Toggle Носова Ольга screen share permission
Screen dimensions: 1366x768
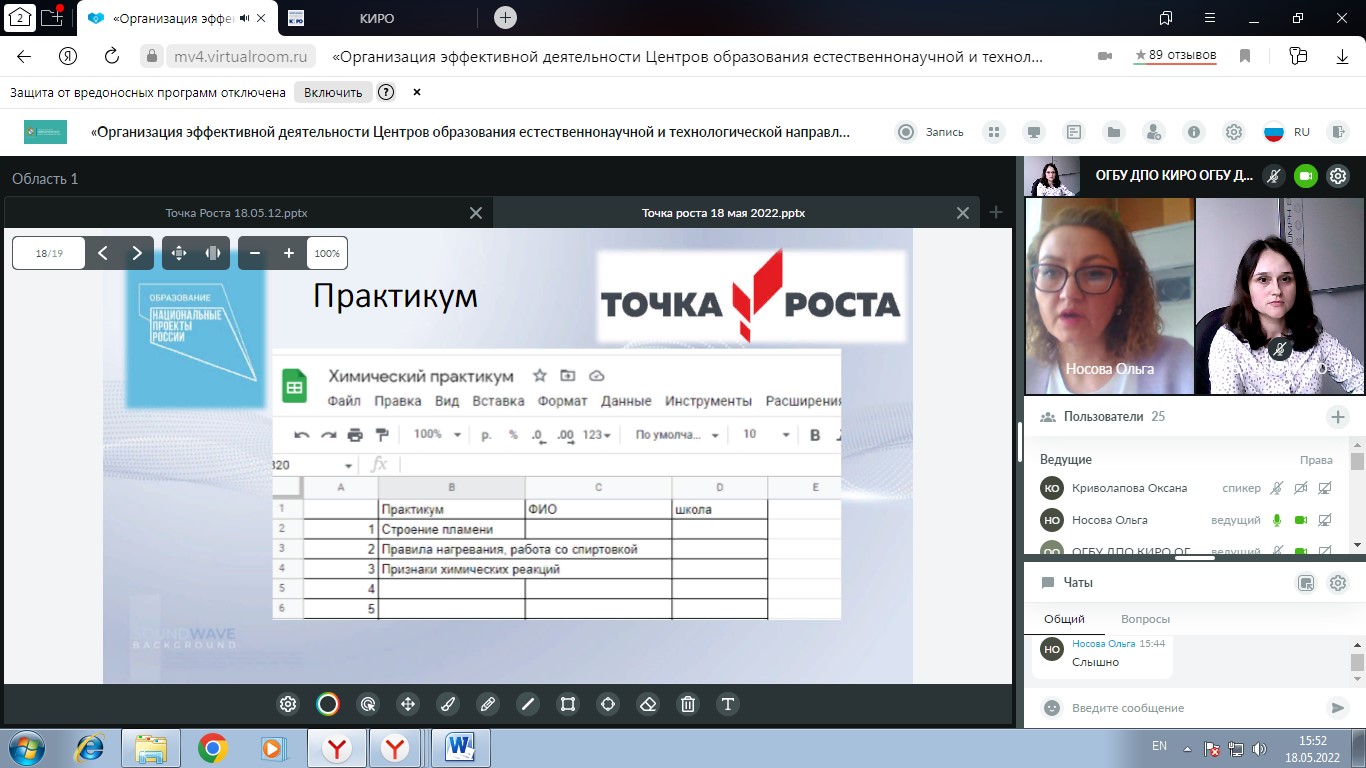(1325, 520)
